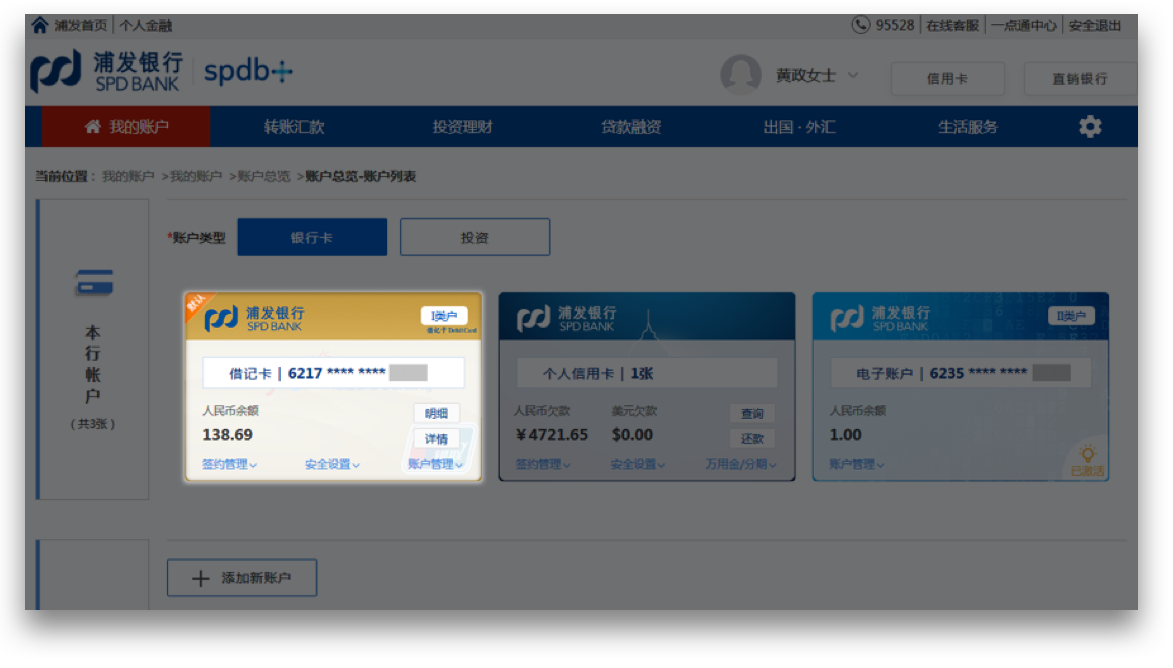Click 还款 on the credit card
Screen dimensions: 1173x668
pyautogui.click(x=752, y=439)
